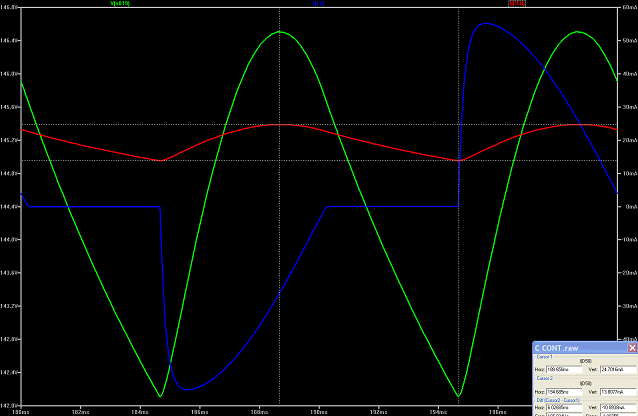Select the blue trace label at top
Viewport: 638px width, 416px height.
click(x=318, y=4)
